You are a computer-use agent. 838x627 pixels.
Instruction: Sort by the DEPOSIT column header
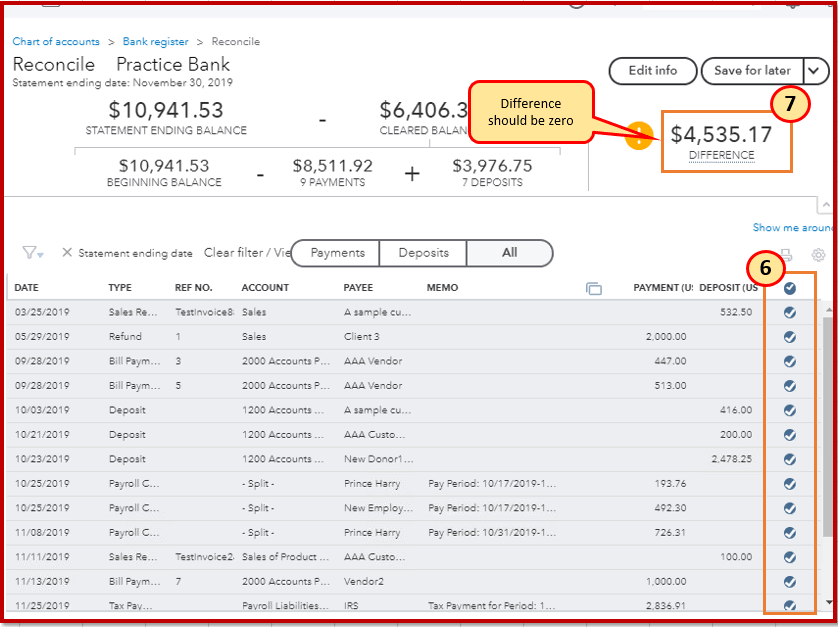(728, 288)
